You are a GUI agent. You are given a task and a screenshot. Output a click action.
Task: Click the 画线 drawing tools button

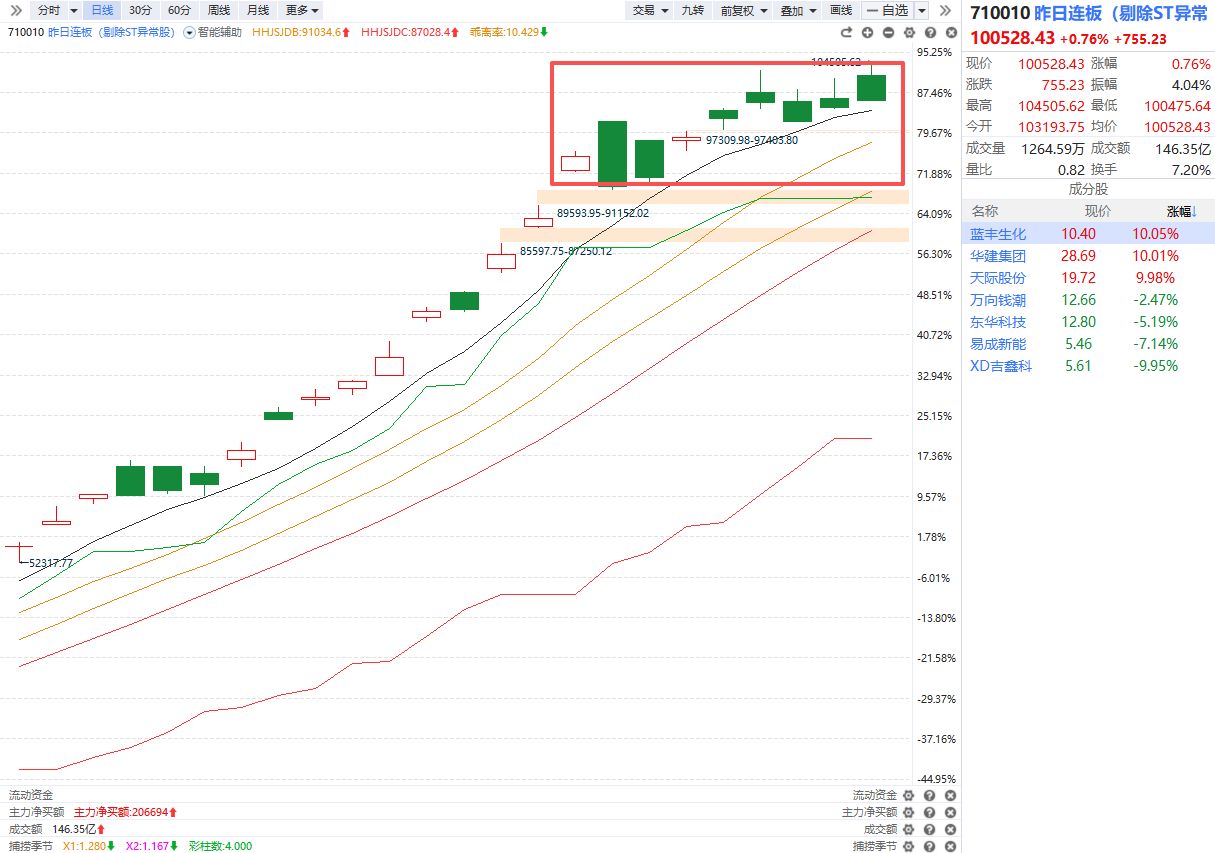[x=841, y=10]
